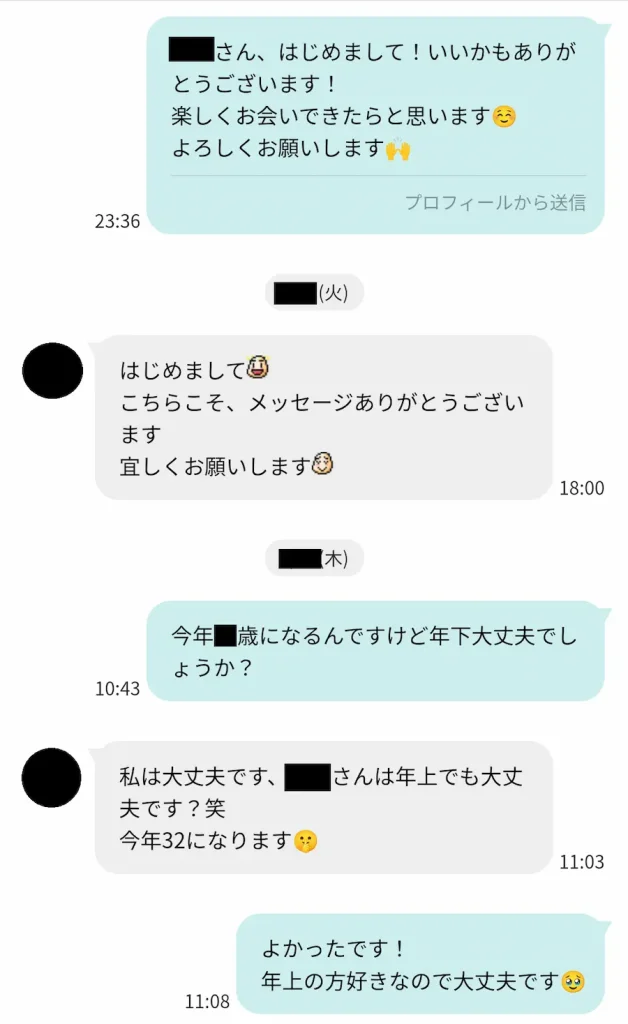This screenshot has height=1024, width=628.
Task: Tap the プロフィールから送信 label
Action: pos(495,202)
